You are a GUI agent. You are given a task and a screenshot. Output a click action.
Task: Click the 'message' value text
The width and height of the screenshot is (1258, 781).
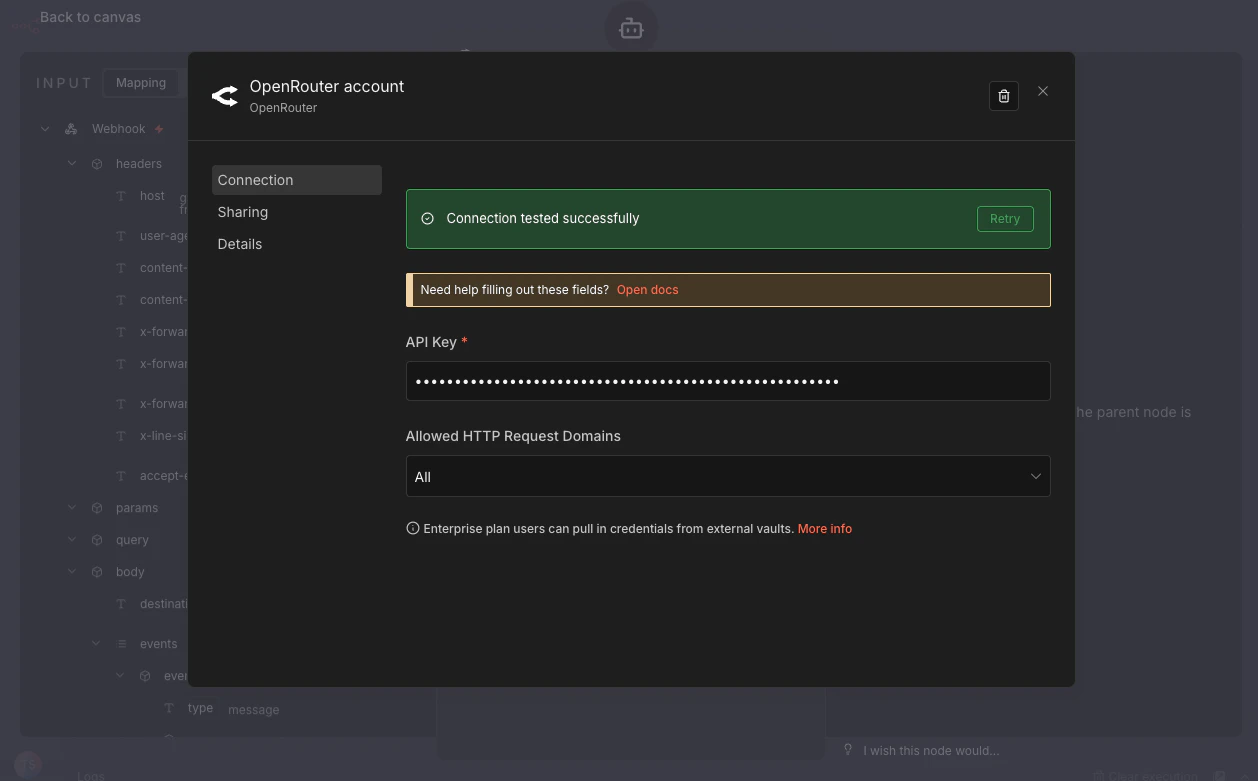coord(253,710)
